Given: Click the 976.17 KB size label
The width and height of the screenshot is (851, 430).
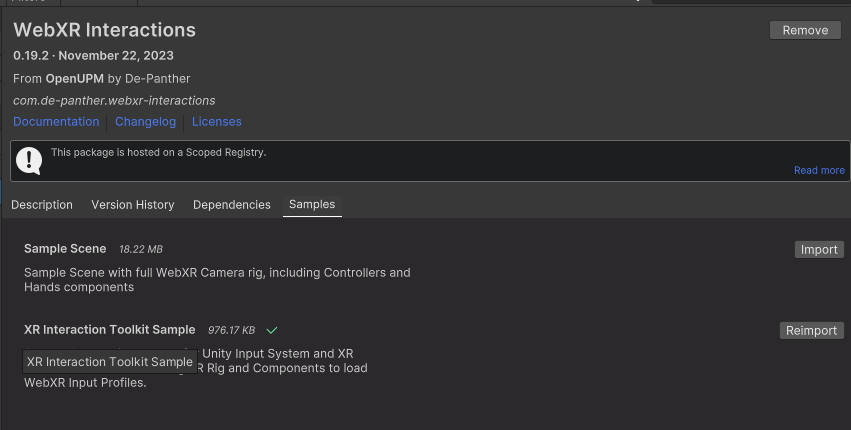Looking at the screenshot, I should 231,330.
